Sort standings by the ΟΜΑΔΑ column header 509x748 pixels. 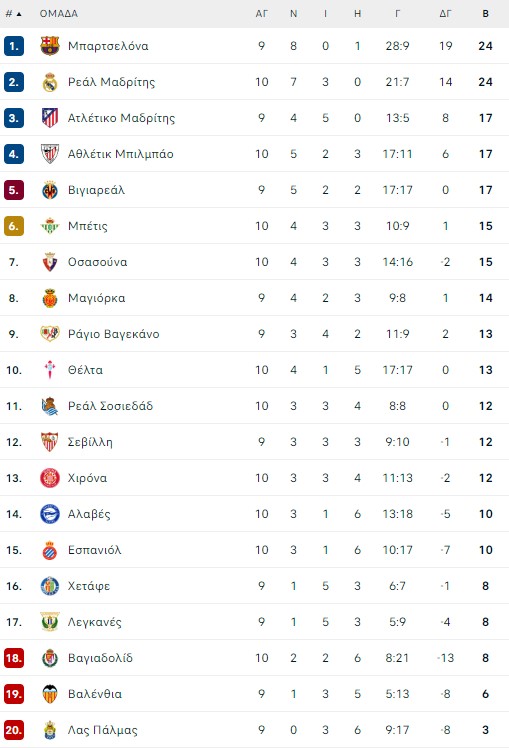click(59, 14)
